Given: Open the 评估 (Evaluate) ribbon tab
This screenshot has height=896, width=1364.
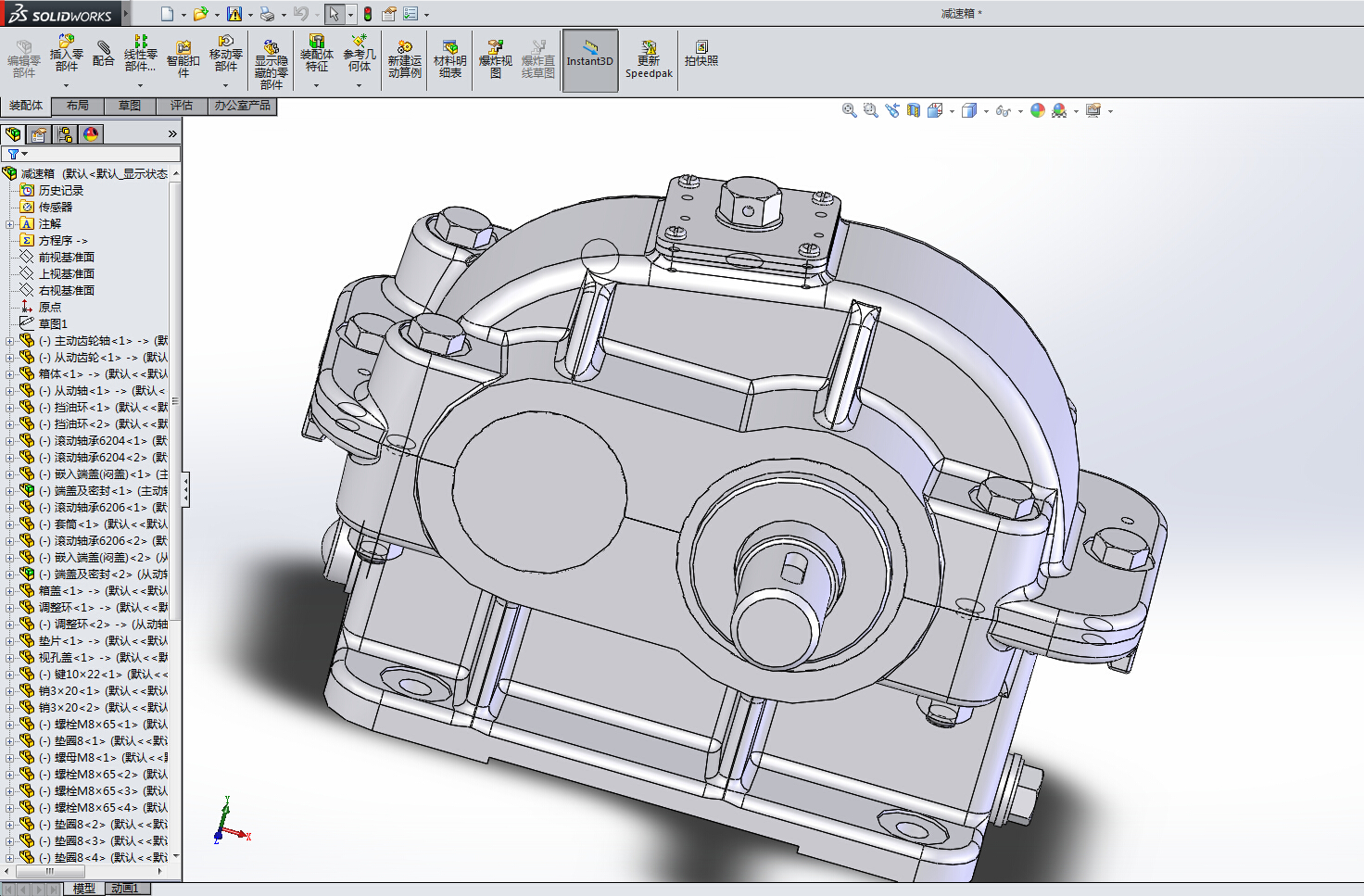Looking at the screenshot, I should pyautogui.click(x=182, y=106).
